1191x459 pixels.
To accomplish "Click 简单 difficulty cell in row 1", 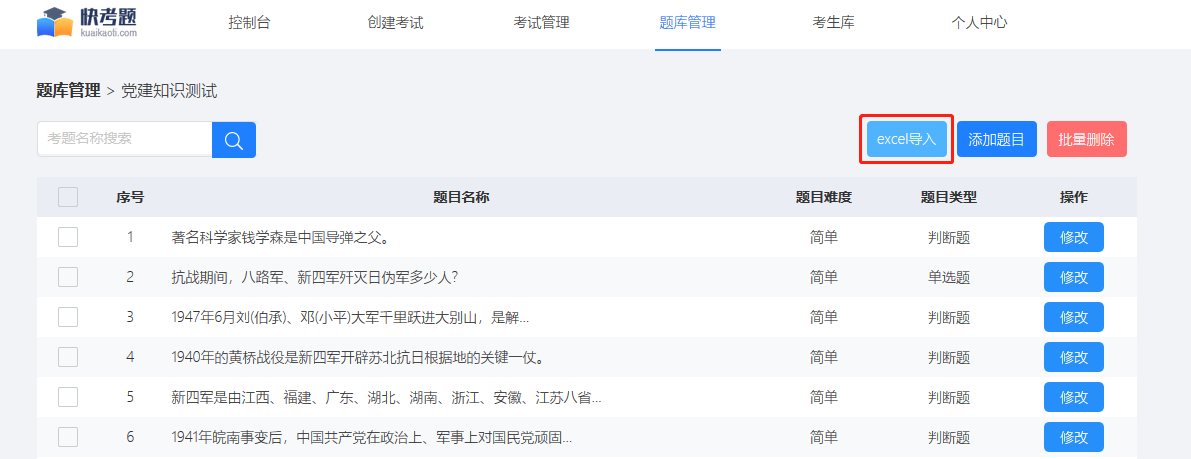I will click(x=824, y=238).
